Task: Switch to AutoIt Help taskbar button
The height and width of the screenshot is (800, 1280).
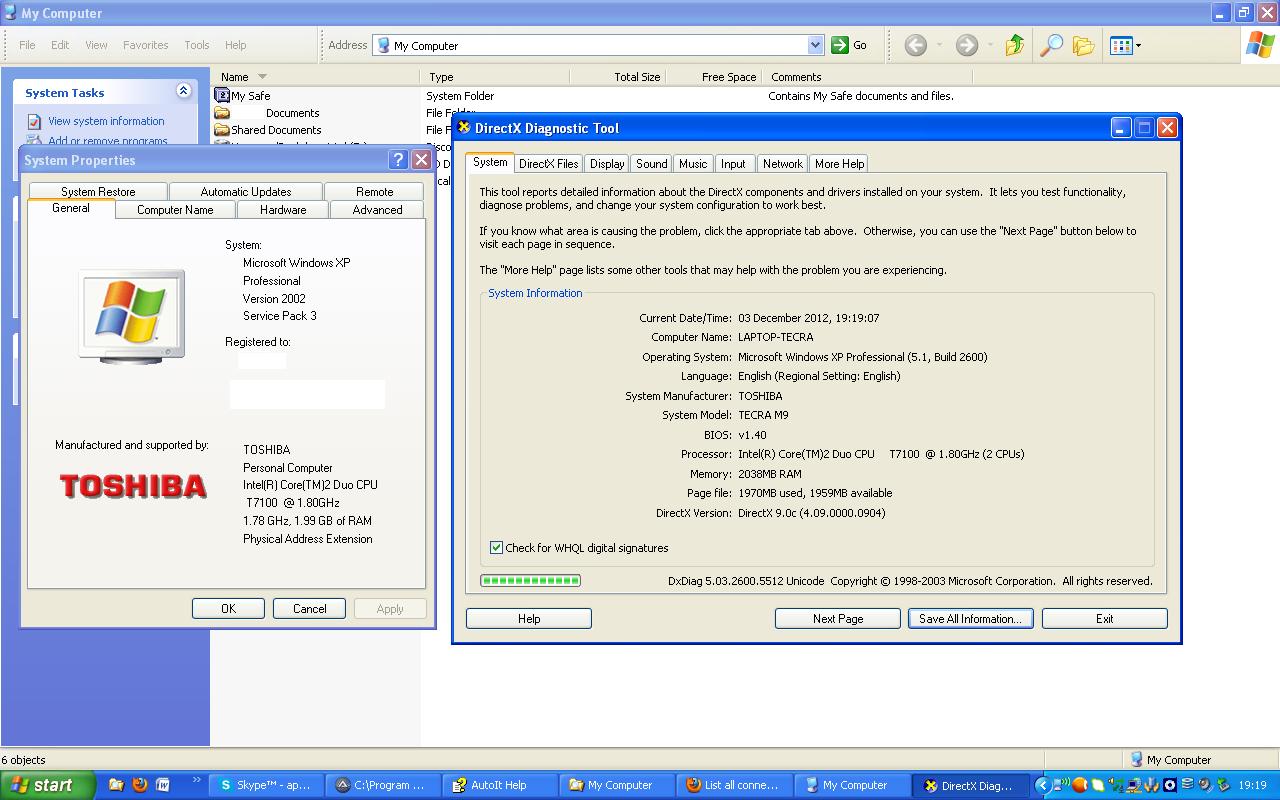Action: click(498, 785)
